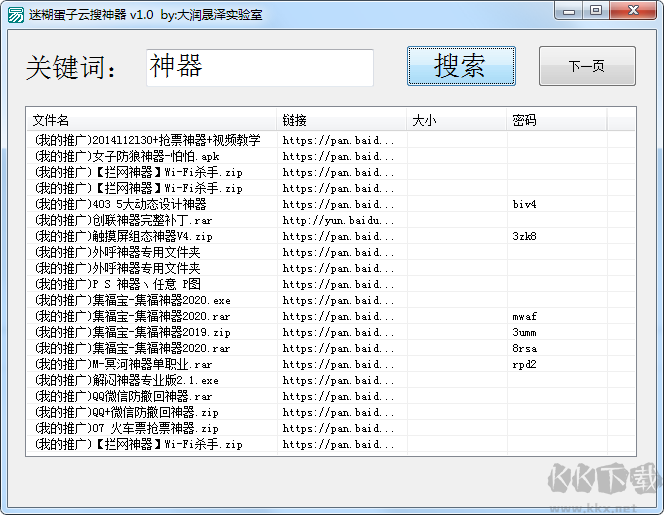Select the file 女子防狼神器-怕怕.apk

coord(127,156)
